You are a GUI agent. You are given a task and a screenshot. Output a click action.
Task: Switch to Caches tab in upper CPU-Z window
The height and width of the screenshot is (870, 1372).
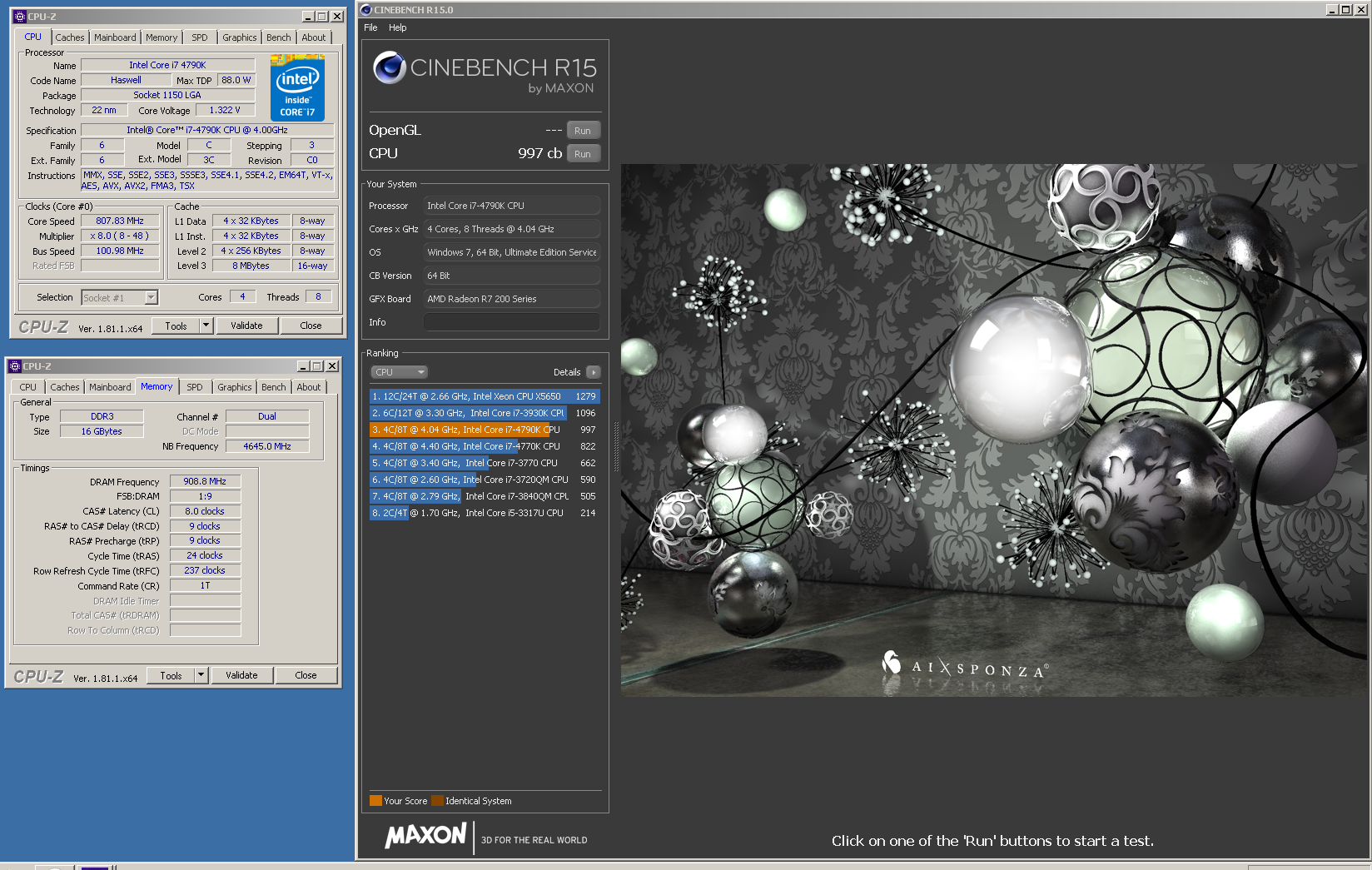pos(70,37)
